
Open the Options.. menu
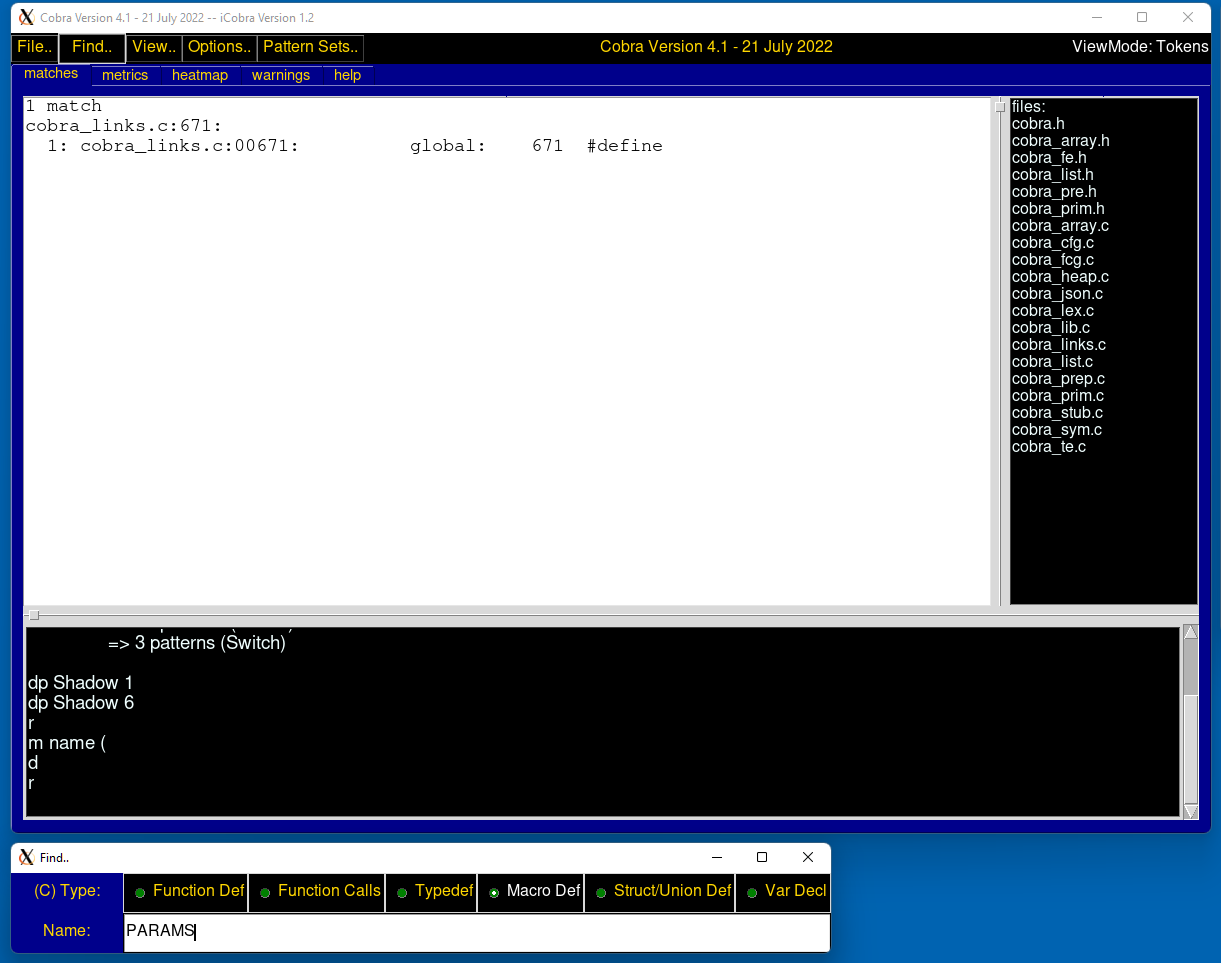(x=219, y=47)
